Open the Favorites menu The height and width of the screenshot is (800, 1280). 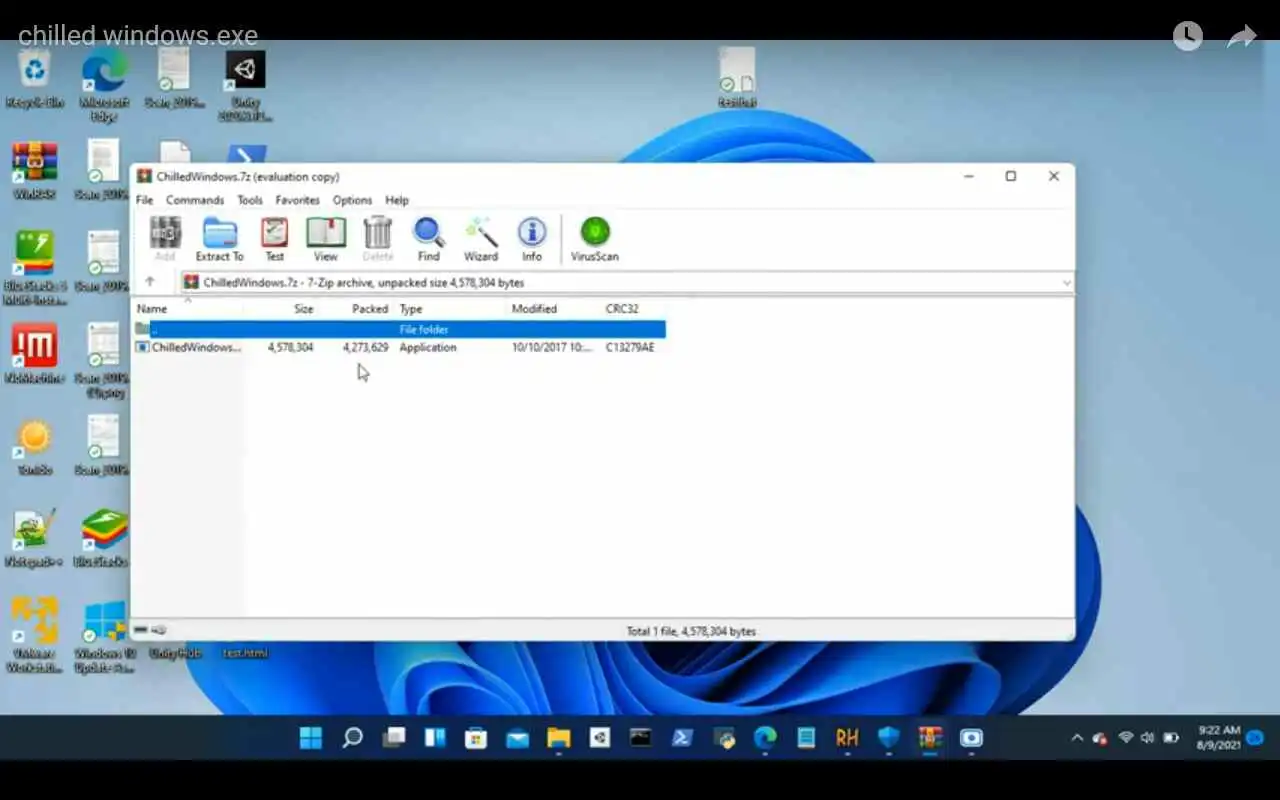tap(298, 200)
